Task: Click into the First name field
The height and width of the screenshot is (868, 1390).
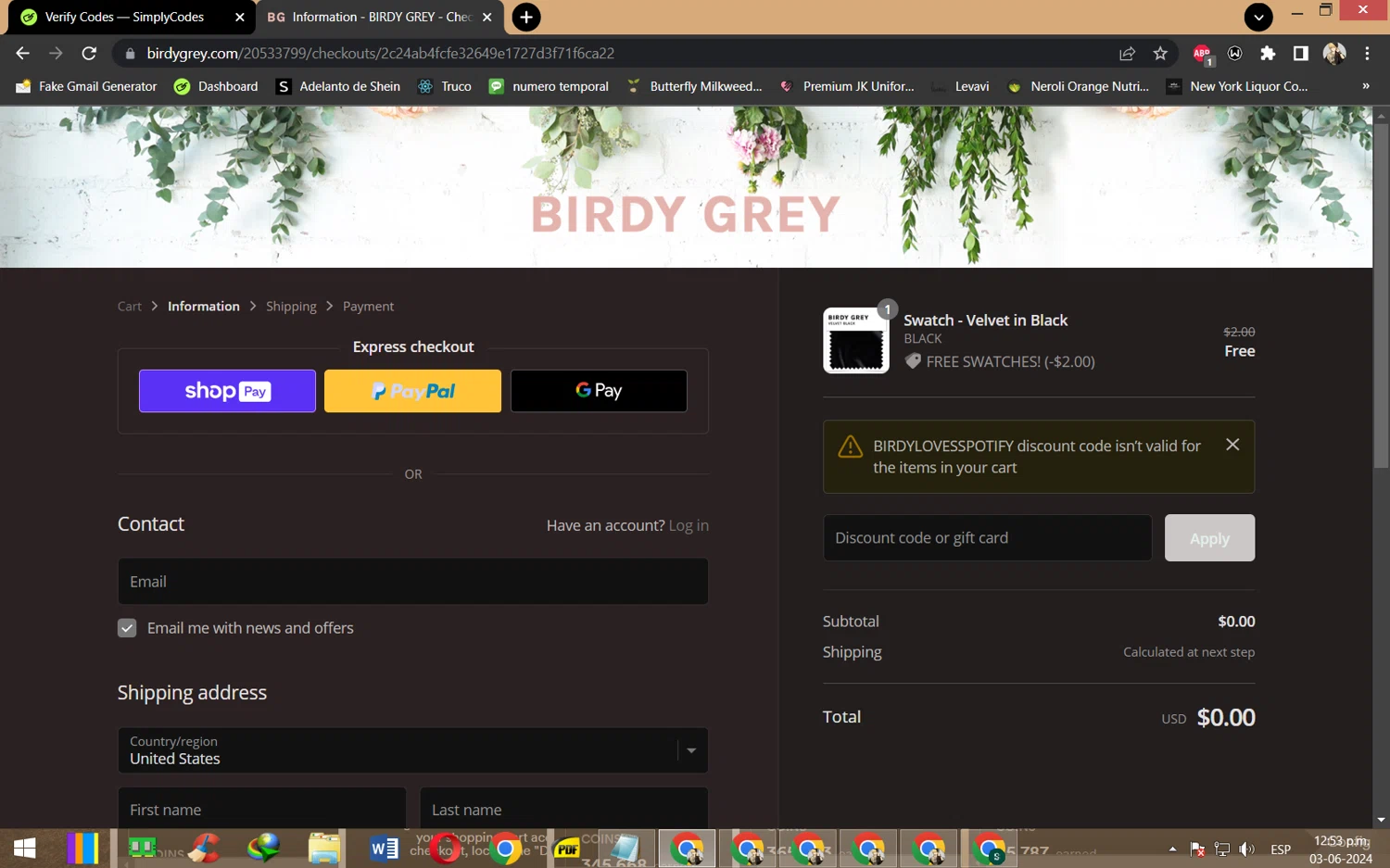Action: pos(262,809)
